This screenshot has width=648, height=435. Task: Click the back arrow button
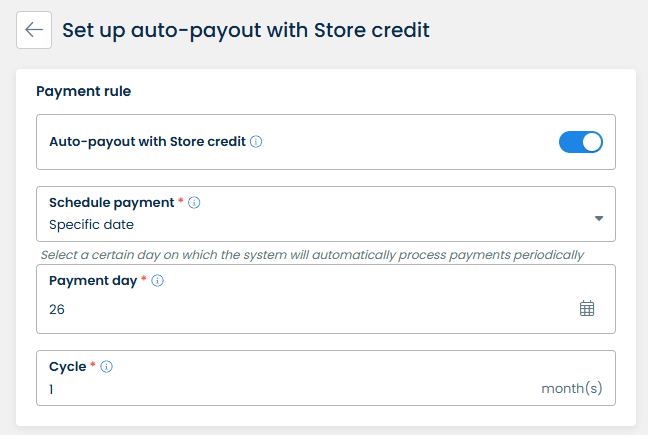(34, 30)
